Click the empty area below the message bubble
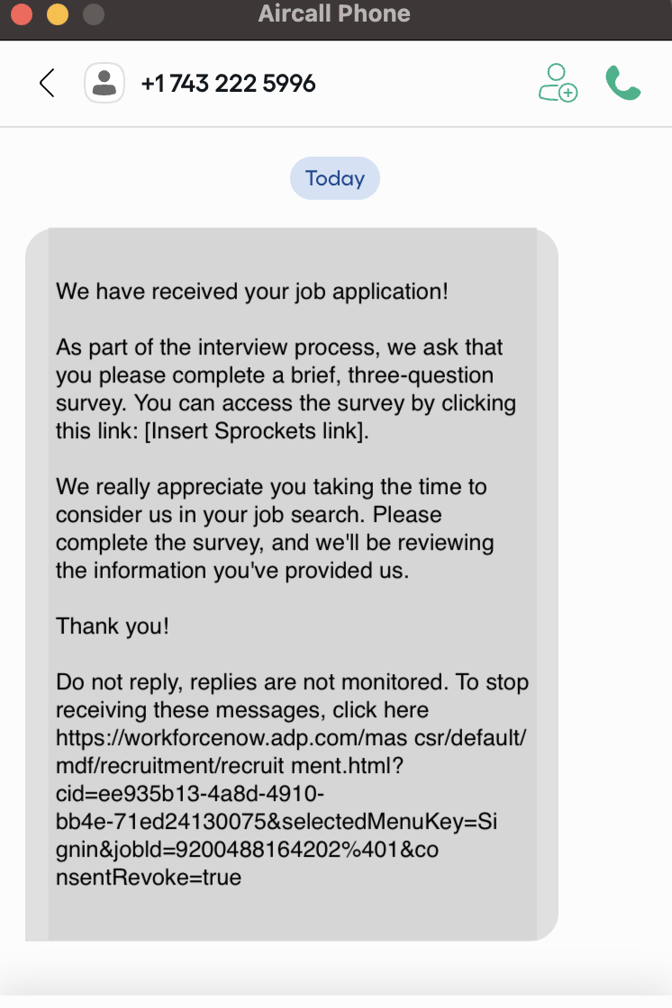 tap(335, 970)
